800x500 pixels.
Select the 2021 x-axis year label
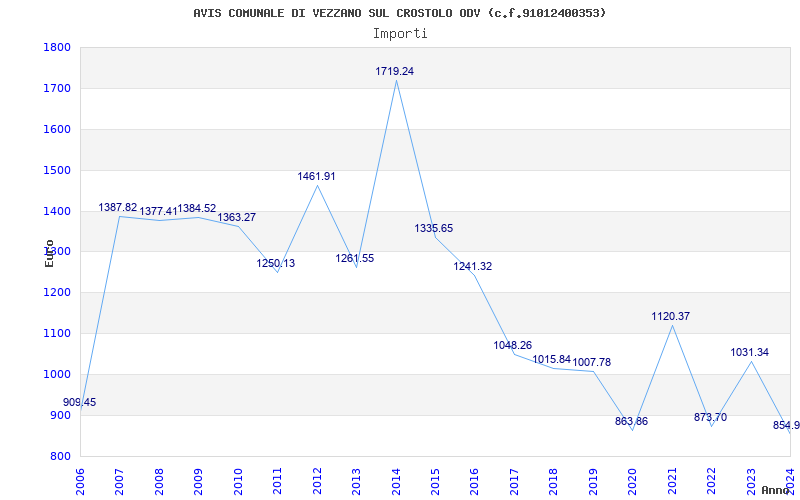672,482
